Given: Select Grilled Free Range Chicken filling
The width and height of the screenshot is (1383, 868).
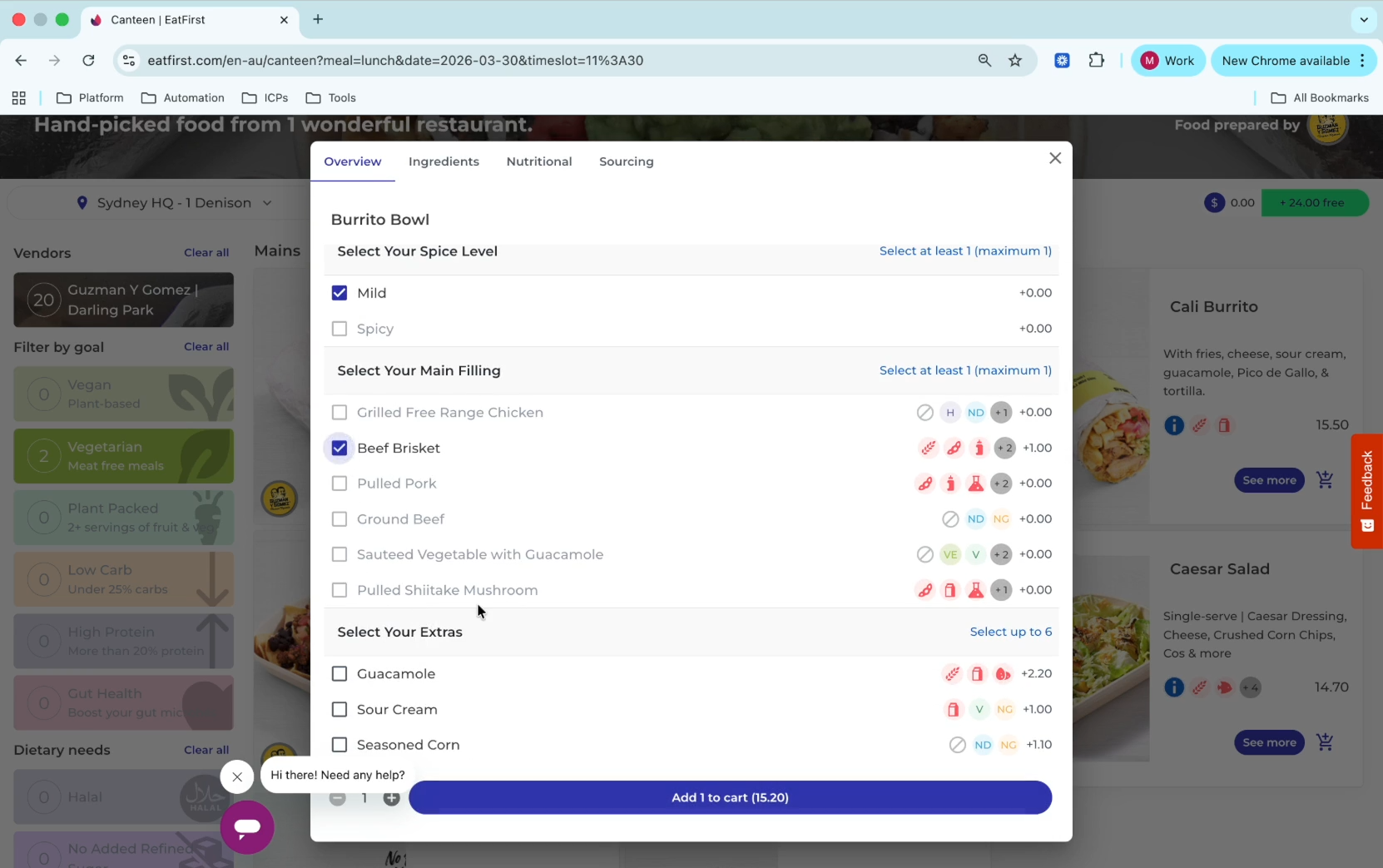Looking at the screenshot, I should [339, 413].
